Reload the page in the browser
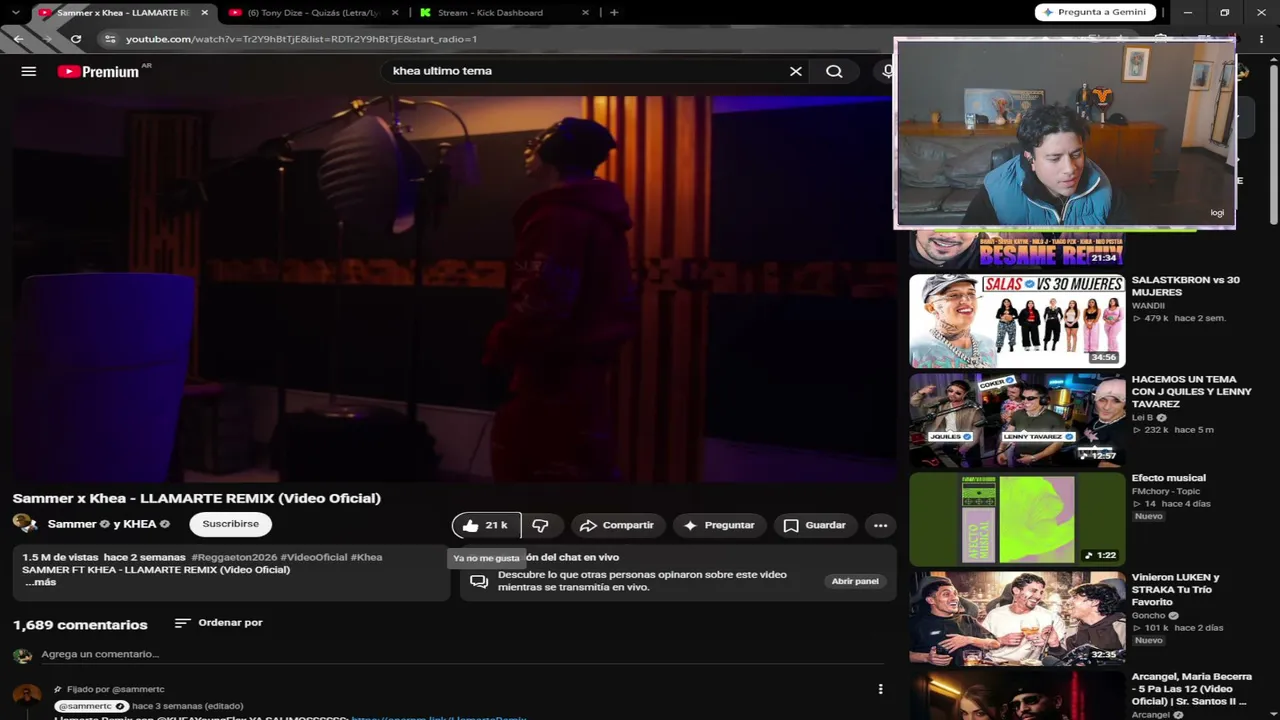This screenshot has width=1280, height=720. point(76,39)
